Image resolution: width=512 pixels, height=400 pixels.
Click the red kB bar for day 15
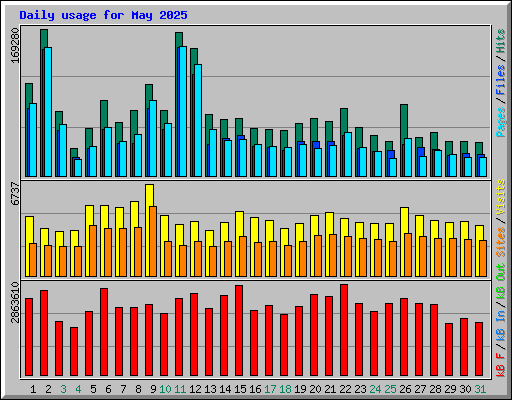[x=239, y=331]
